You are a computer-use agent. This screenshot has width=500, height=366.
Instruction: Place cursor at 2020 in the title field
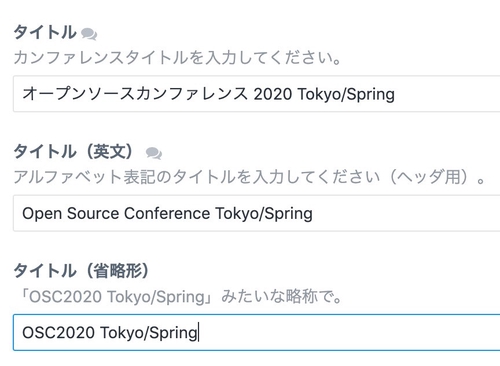[273, 94]
